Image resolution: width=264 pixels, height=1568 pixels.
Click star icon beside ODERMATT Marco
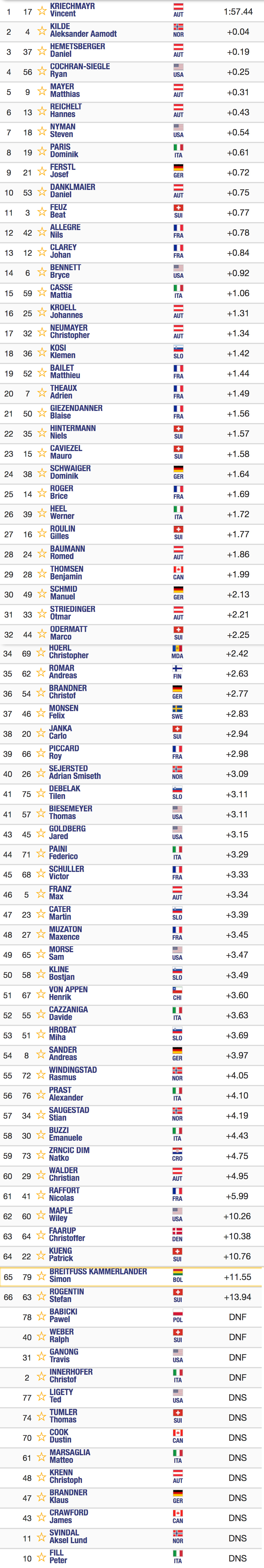(42, 634)
